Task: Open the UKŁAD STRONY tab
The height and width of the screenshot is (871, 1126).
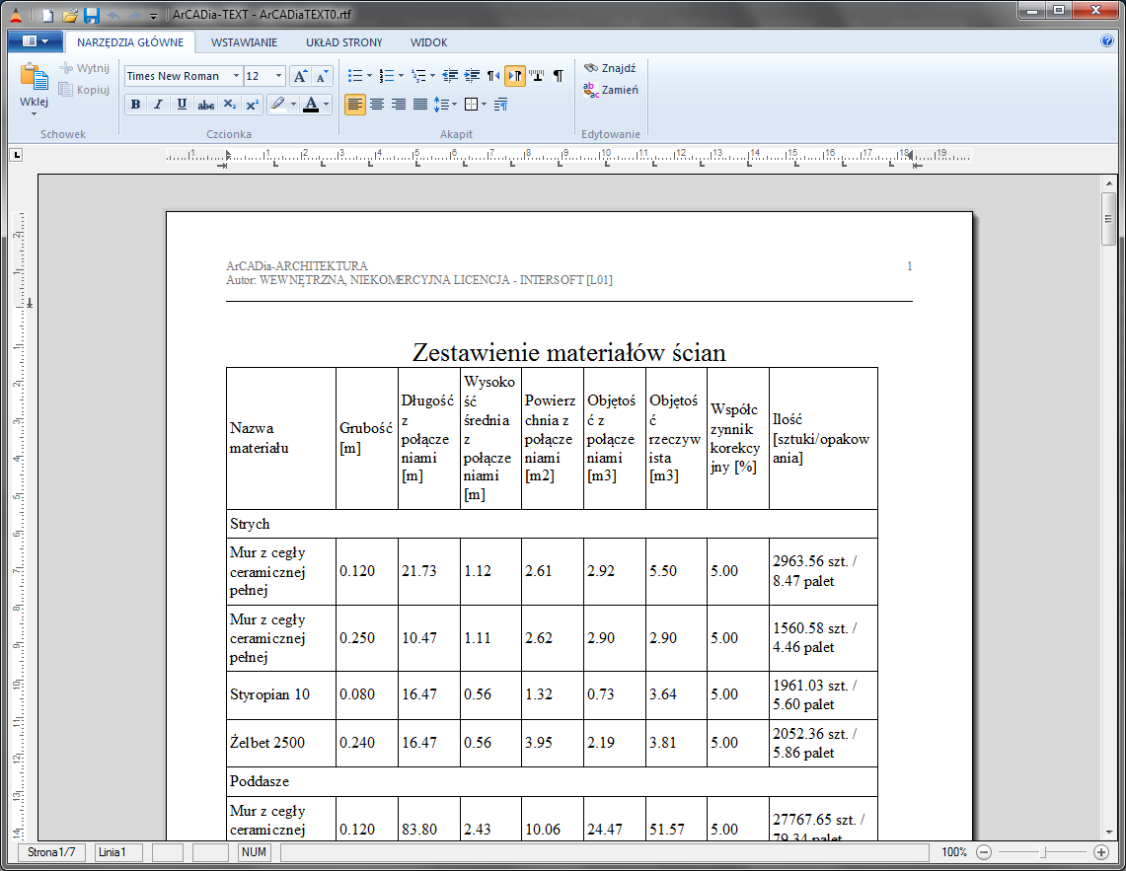Action: click(x=344, y=42)
